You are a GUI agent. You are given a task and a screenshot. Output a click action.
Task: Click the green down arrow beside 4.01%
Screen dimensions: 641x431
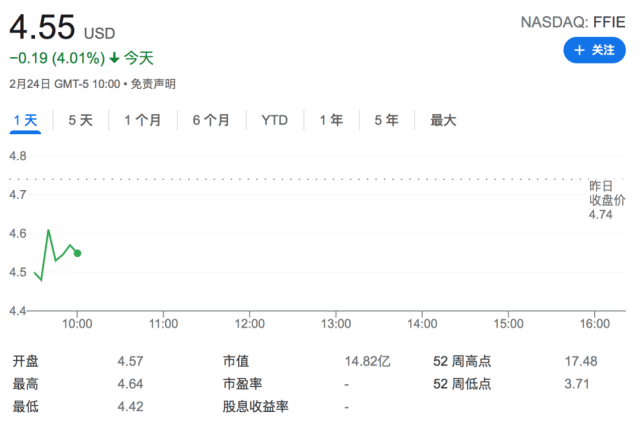(115, 59)
